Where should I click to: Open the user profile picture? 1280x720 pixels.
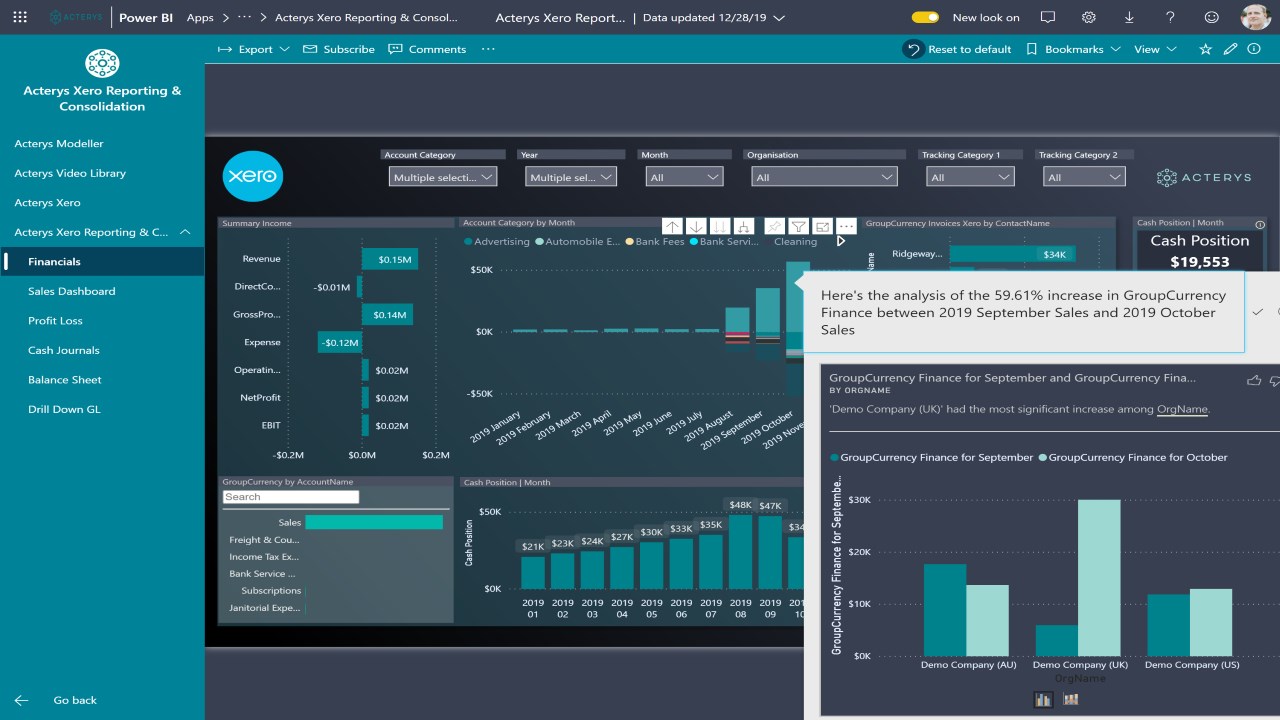tap(1256, 17)
